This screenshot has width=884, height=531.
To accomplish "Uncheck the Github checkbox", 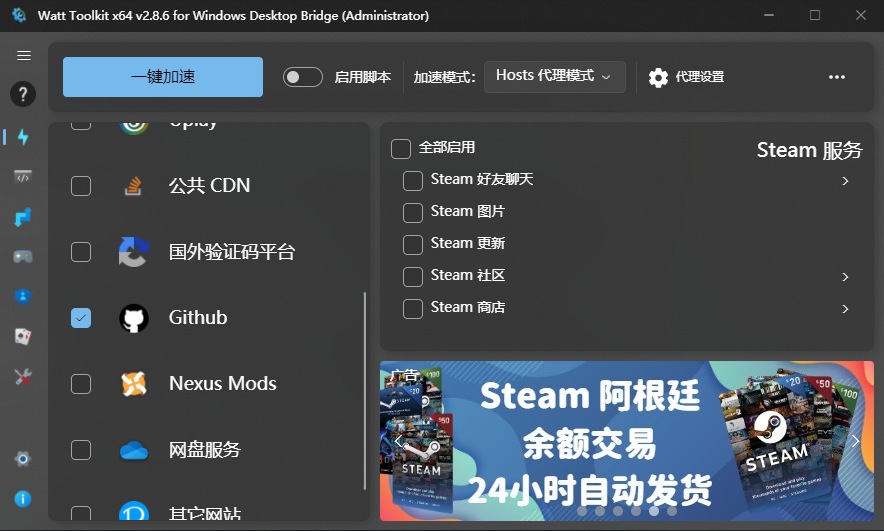I will click(81, 318).
